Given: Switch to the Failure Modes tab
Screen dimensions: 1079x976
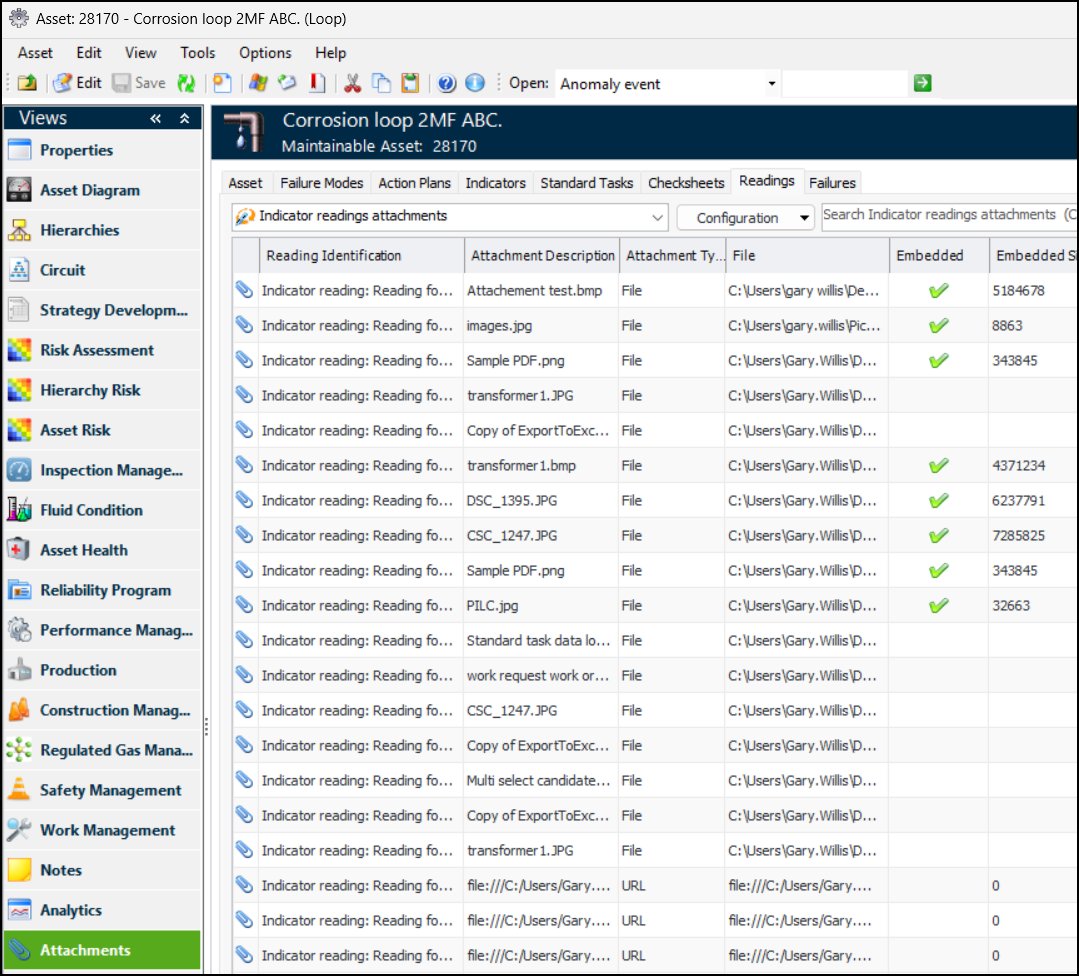Looking at the screenshot, I should click(x=321, y=183).
